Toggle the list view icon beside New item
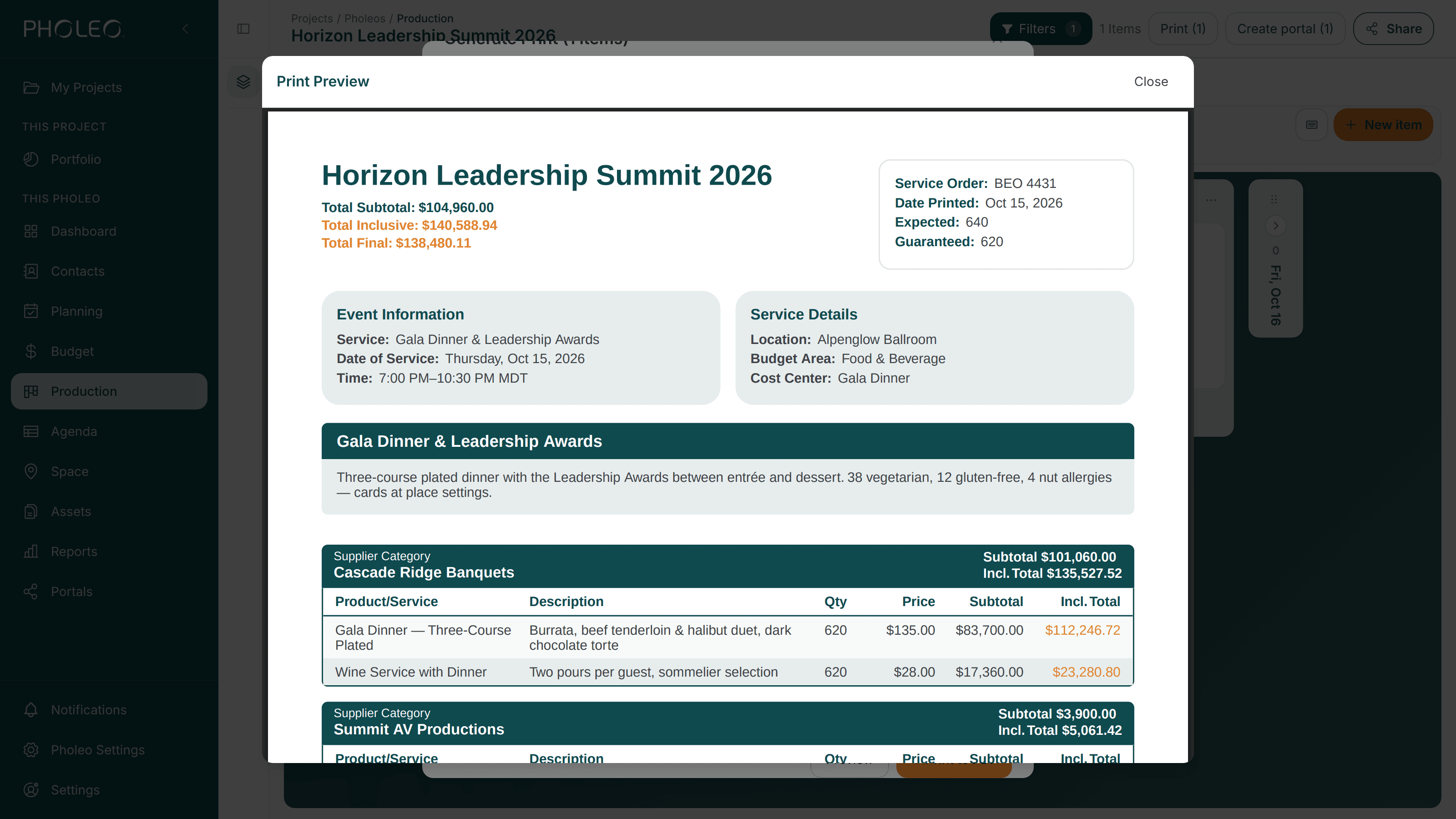 (x=1312, y=125)
